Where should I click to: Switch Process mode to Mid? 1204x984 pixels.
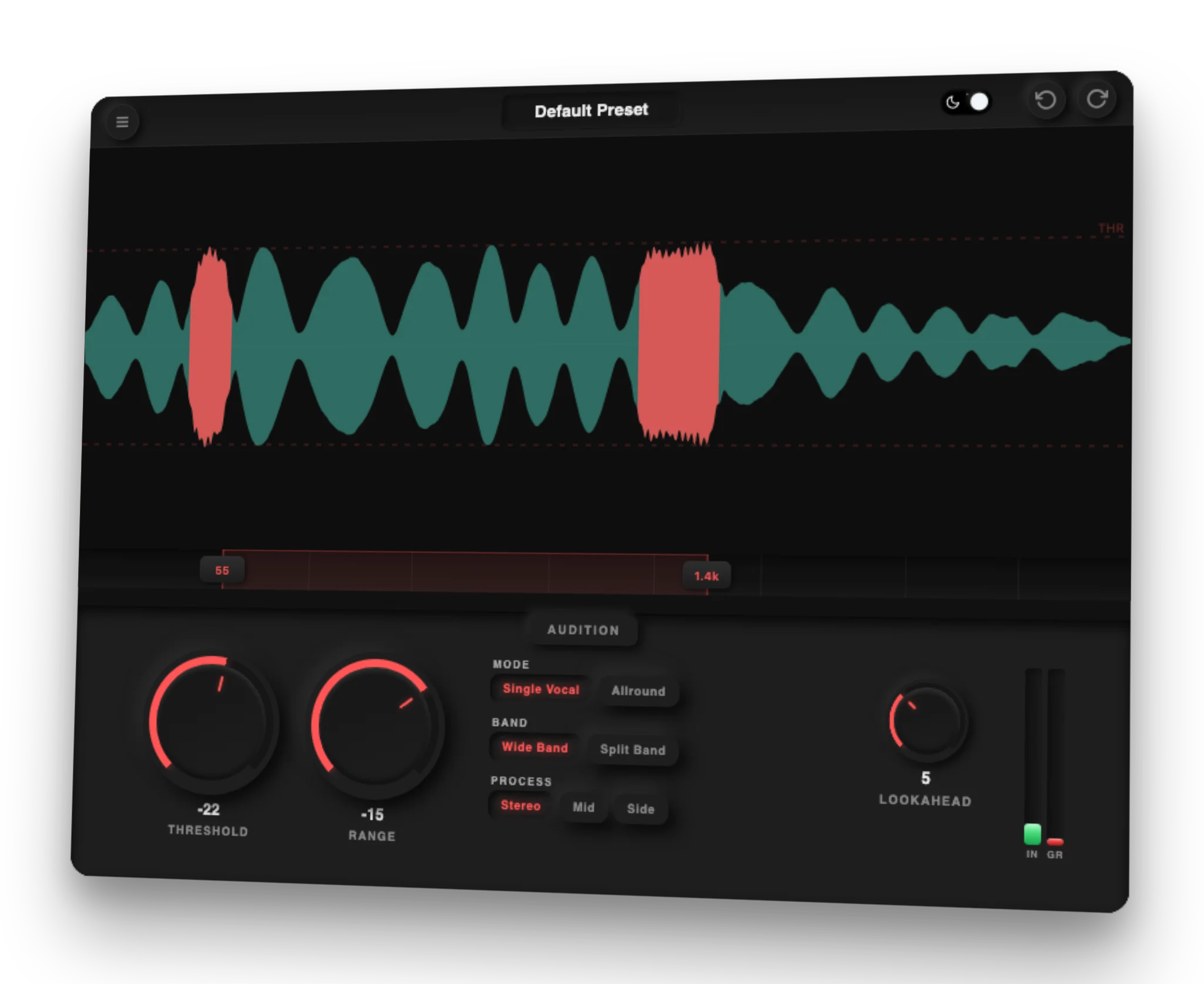pyautogui.click(x=582, y=807)
